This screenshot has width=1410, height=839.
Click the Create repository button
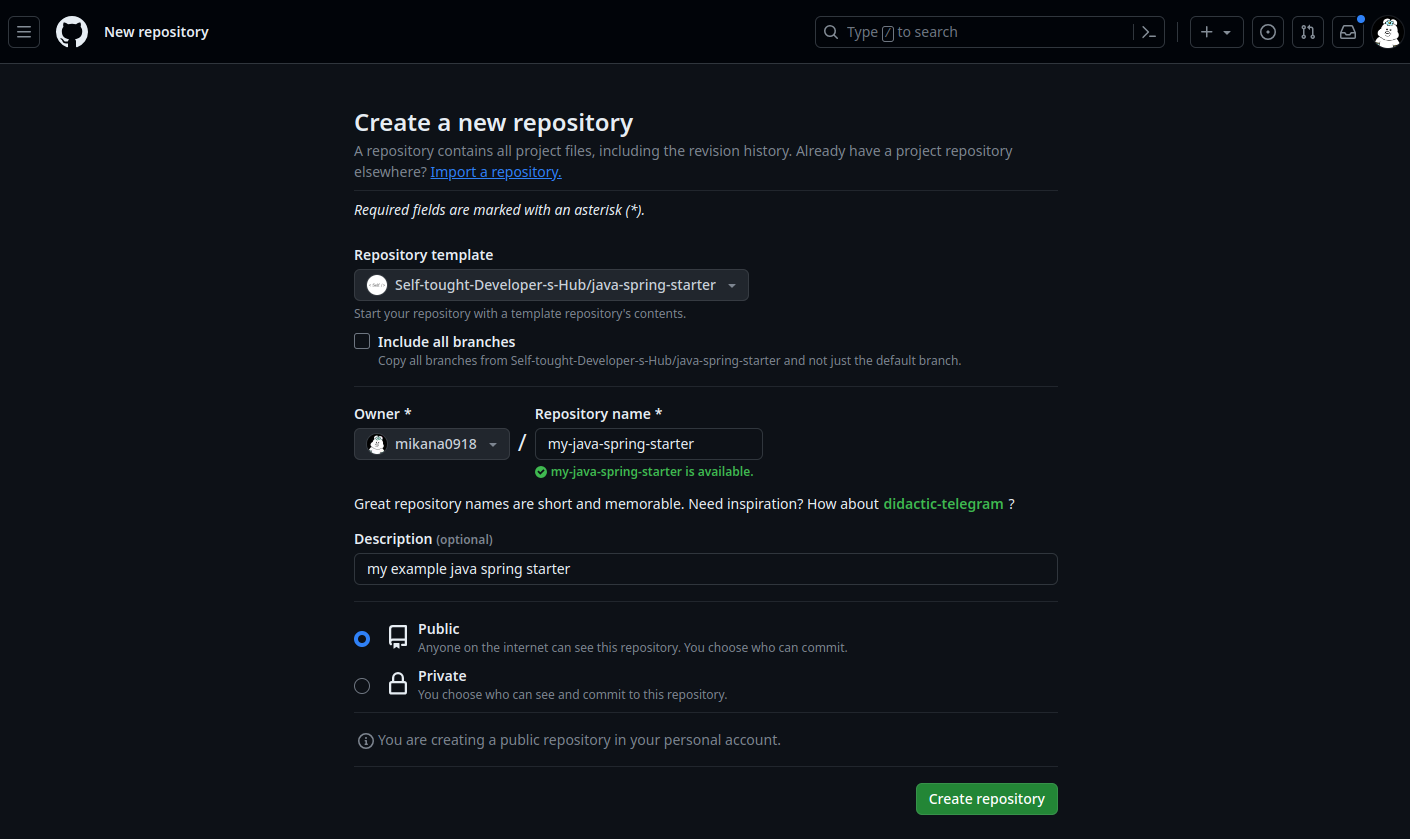pyautogui.click(x=987, y=799)
